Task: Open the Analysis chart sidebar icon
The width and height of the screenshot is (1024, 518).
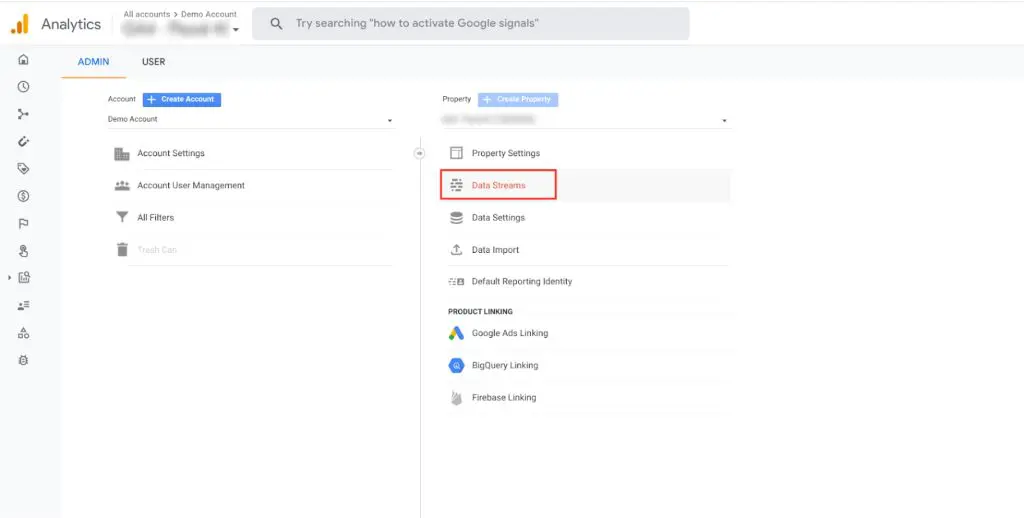Action: (x=24, y=278)
